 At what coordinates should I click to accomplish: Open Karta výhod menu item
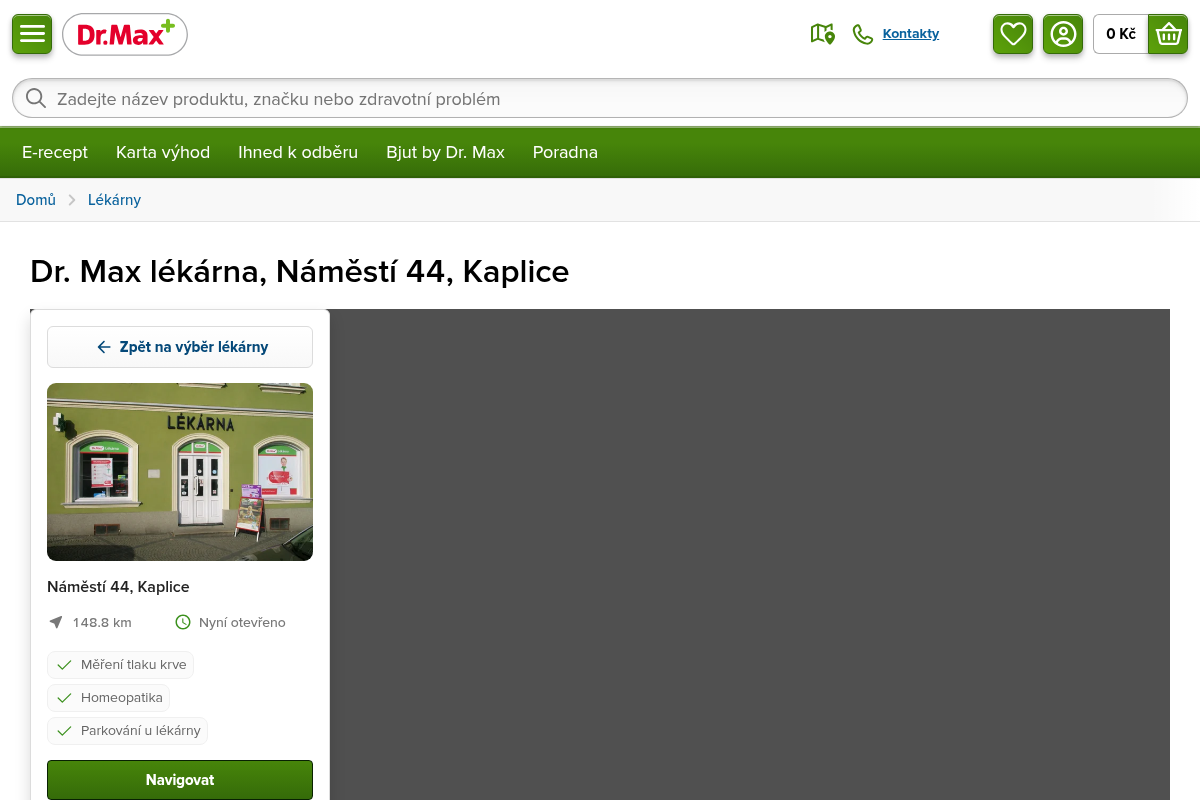(x=163, y=152)
